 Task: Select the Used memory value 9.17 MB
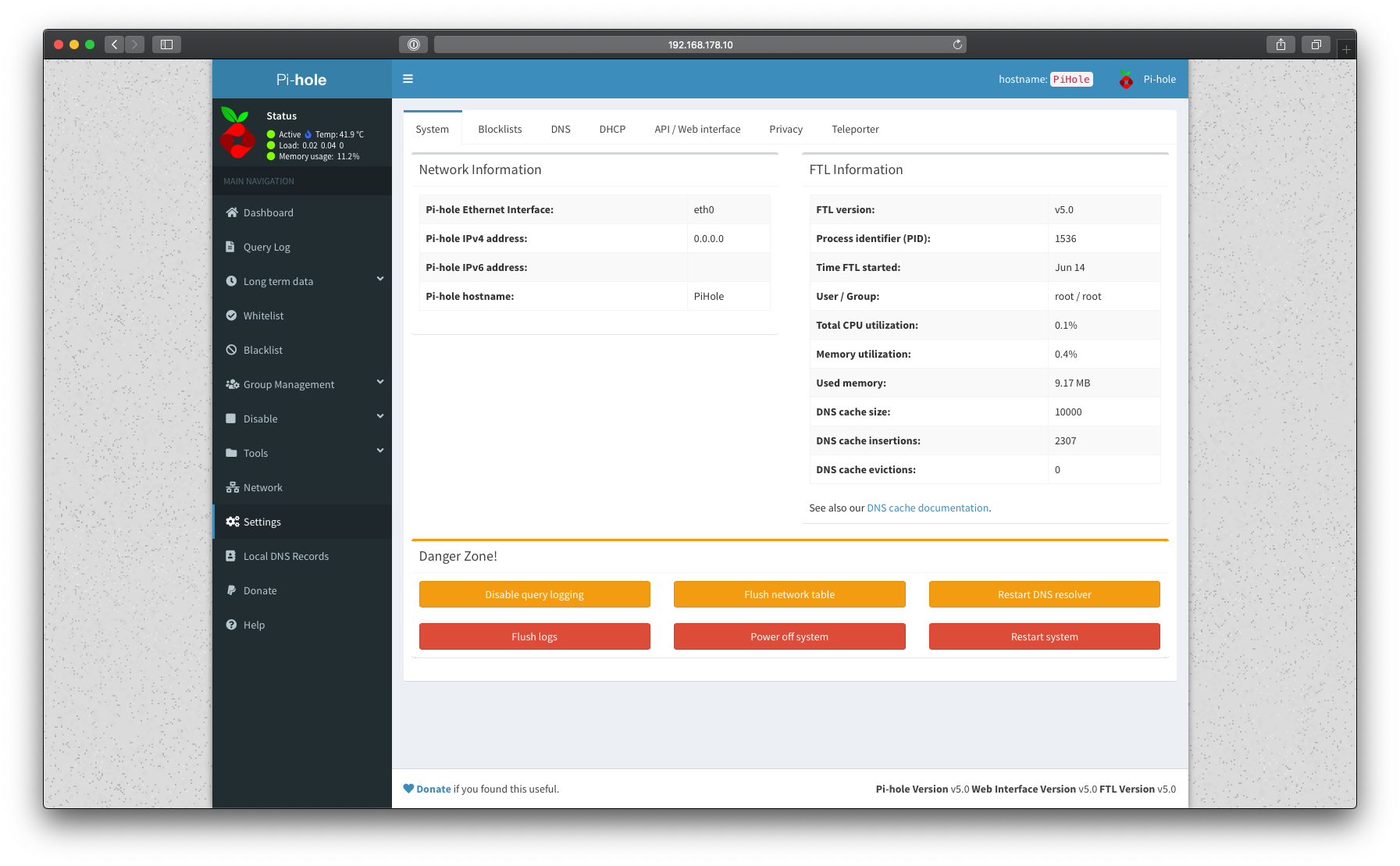click(x=1072, y=383)
